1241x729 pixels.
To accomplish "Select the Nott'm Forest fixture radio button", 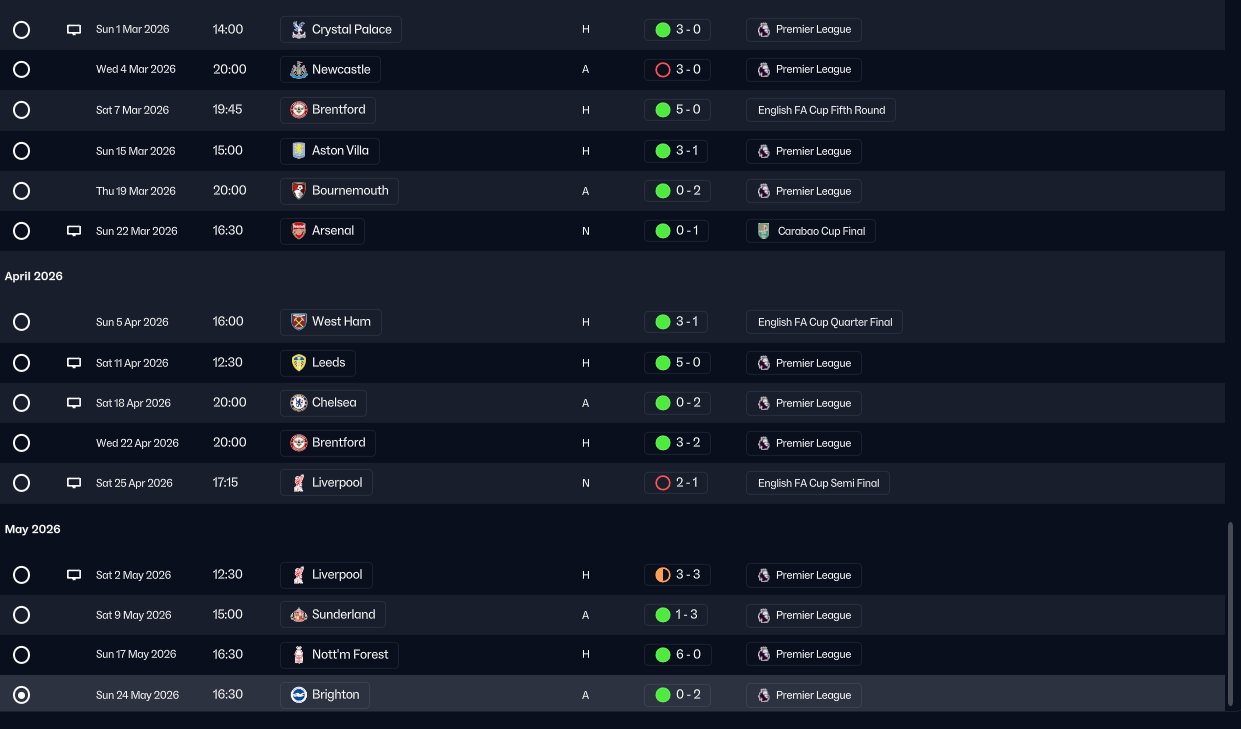I will pyautogui.click(x=21, y=655).
